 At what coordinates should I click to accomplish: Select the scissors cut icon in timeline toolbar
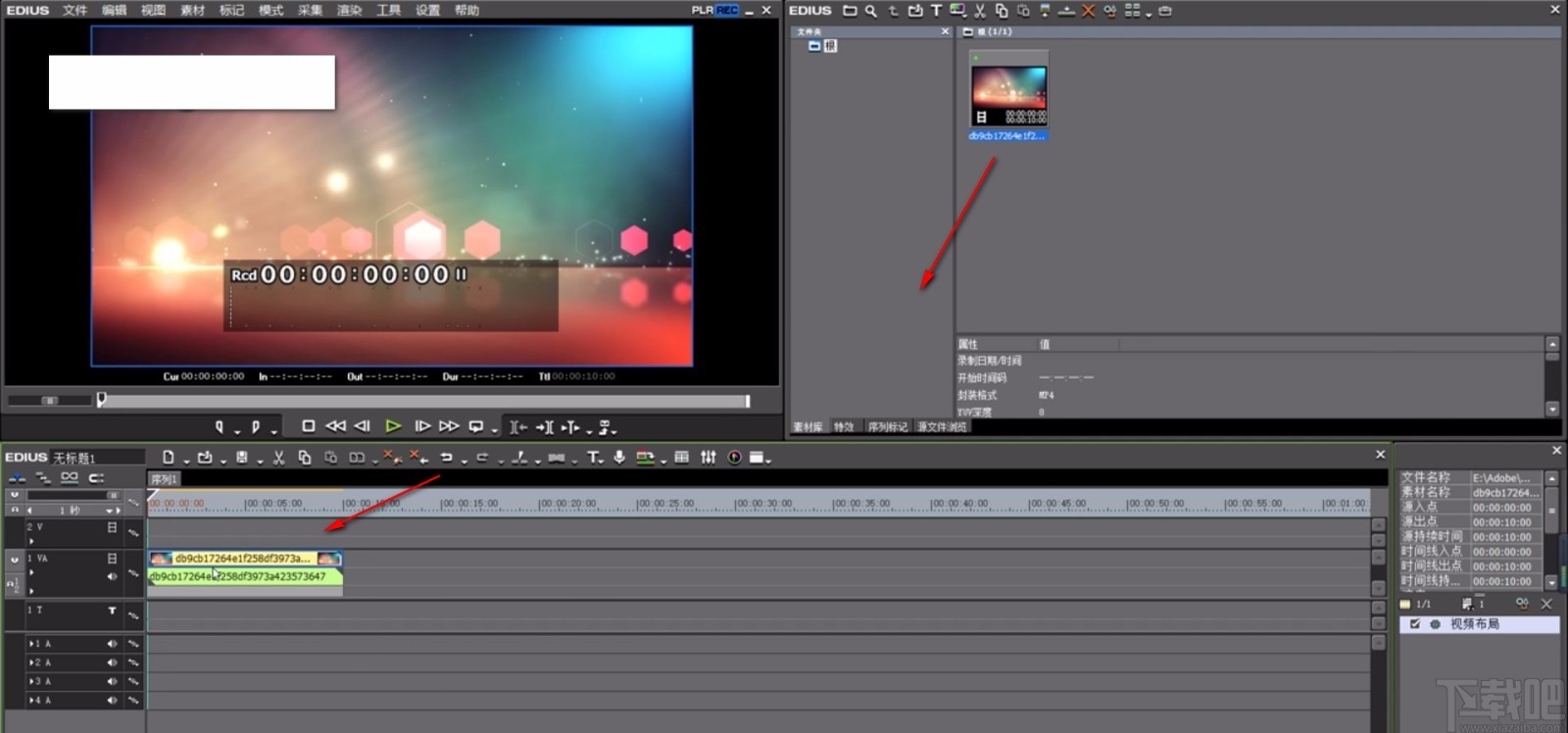tap(278, 458)
